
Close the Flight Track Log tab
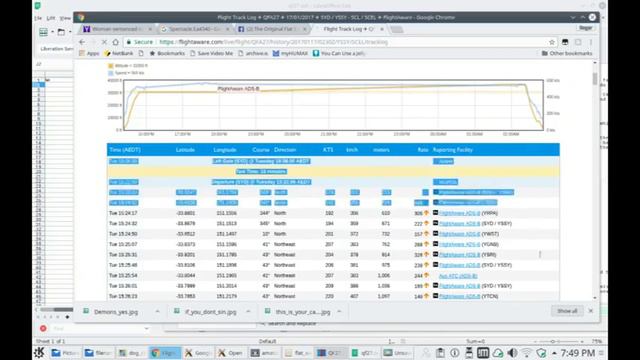tap(382, 29)
